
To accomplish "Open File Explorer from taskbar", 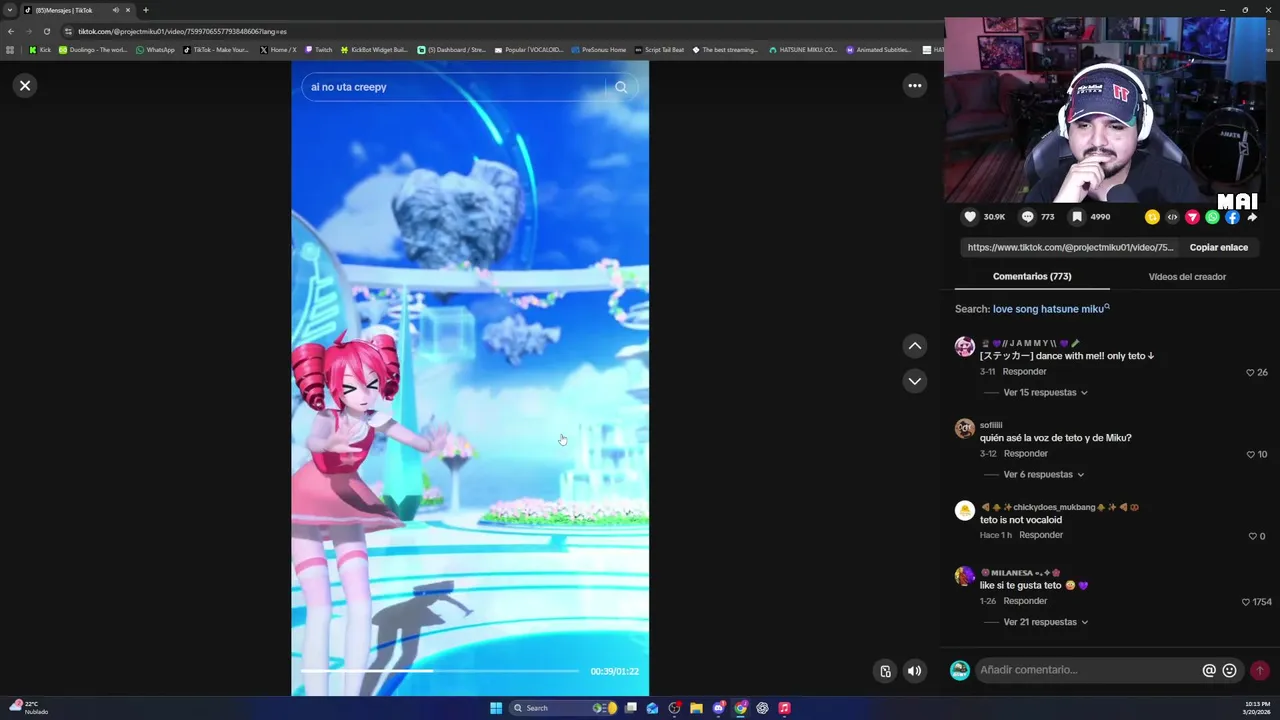I will pyautogui.click(x=696, y=708).
